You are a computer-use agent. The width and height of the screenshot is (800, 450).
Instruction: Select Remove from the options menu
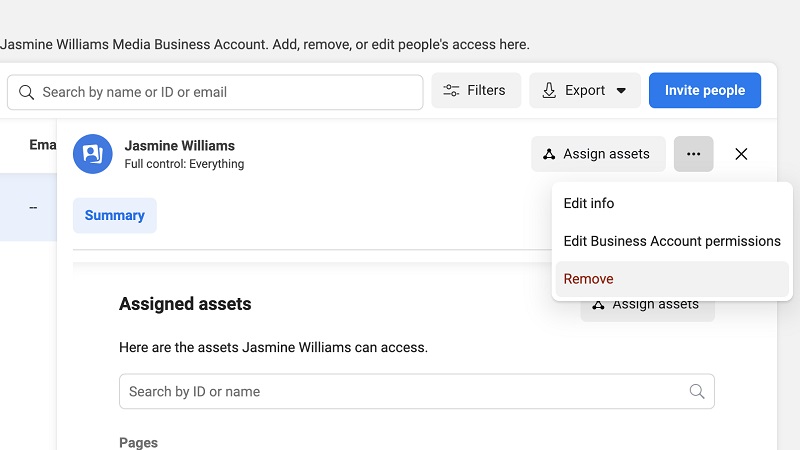[x=589, y=279]
